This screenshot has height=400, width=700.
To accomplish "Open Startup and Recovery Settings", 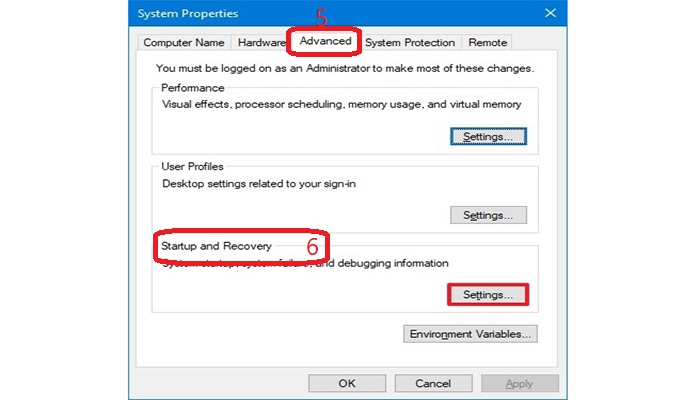I will 488,295.
